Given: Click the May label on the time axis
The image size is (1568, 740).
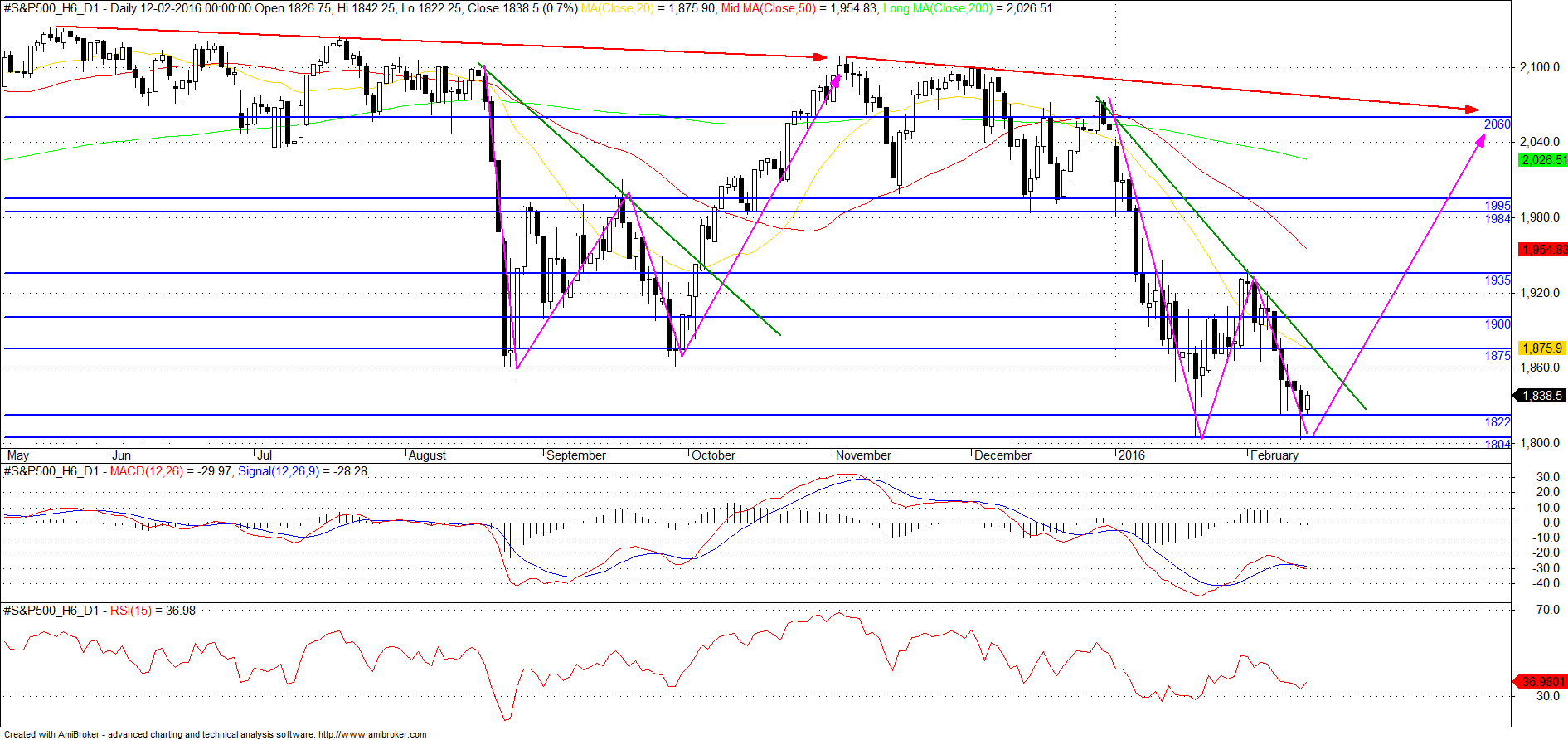Looking at the screenshot, I should pyautogui.click(x=18, y=455).
